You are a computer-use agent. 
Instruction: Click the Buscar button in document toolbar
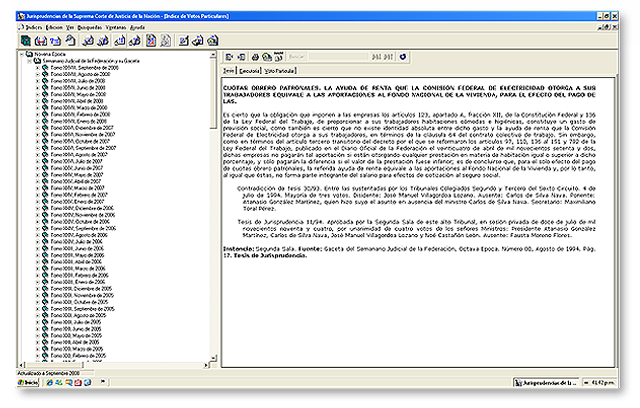click(x=297, y=57)
